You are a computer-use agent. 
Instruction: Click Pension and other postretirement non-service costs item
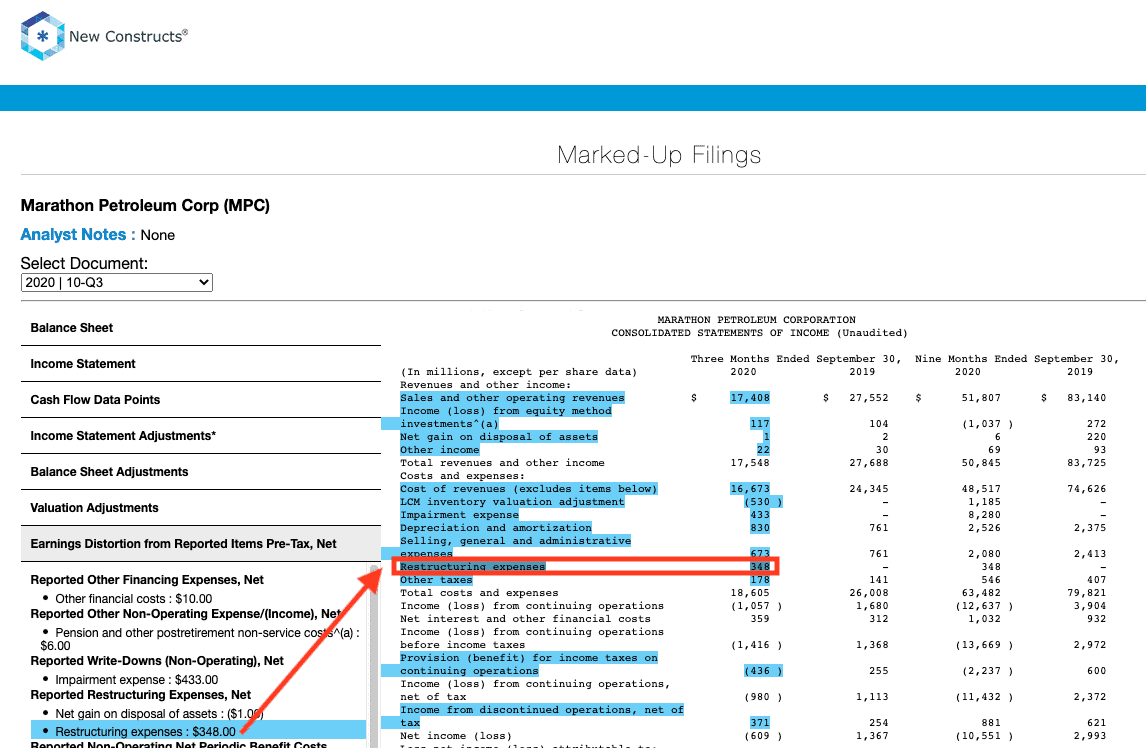(200, 639)
